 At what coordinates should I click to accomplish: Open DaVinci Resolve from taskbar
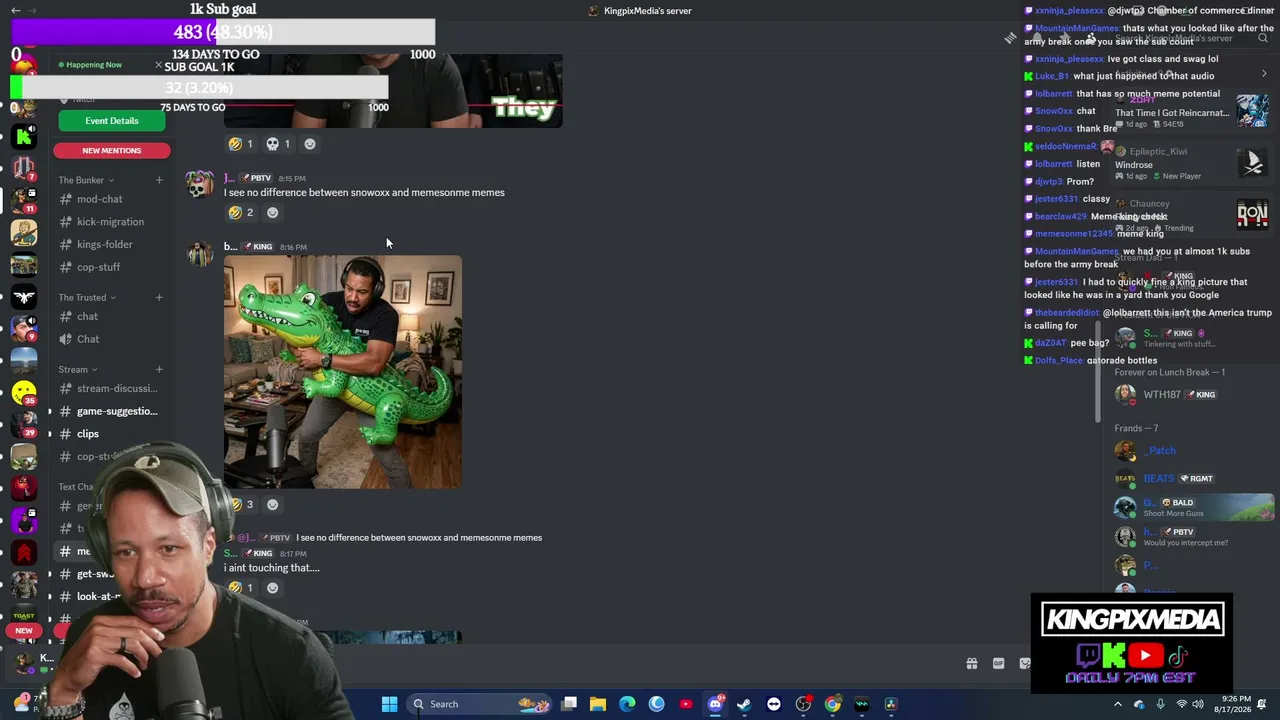tap(891, 704)
